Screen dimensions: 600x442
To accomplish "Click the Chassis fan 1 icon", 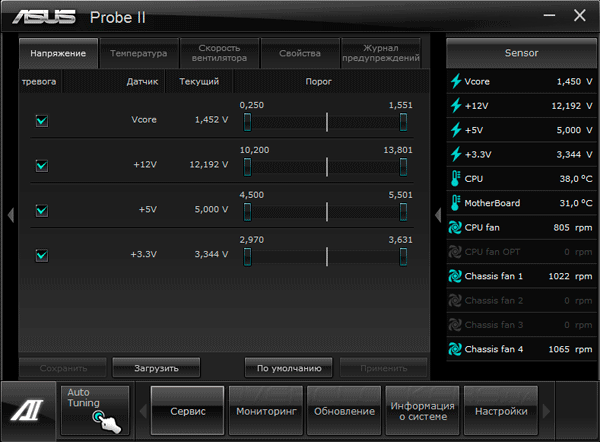I will pyautogui.click(x=455, y=276).
